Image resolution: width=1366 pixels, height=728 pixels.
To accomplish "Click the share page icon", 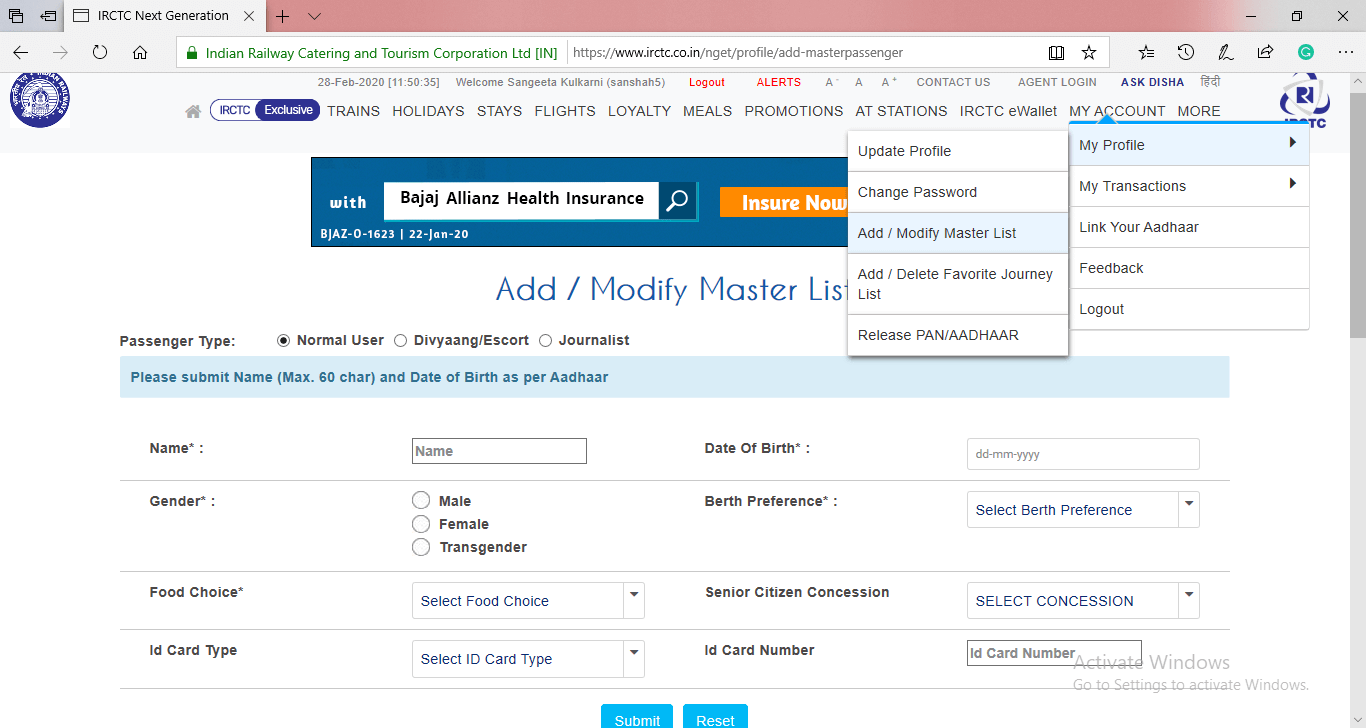I will pyautogui.click(x=1265, y=53).
